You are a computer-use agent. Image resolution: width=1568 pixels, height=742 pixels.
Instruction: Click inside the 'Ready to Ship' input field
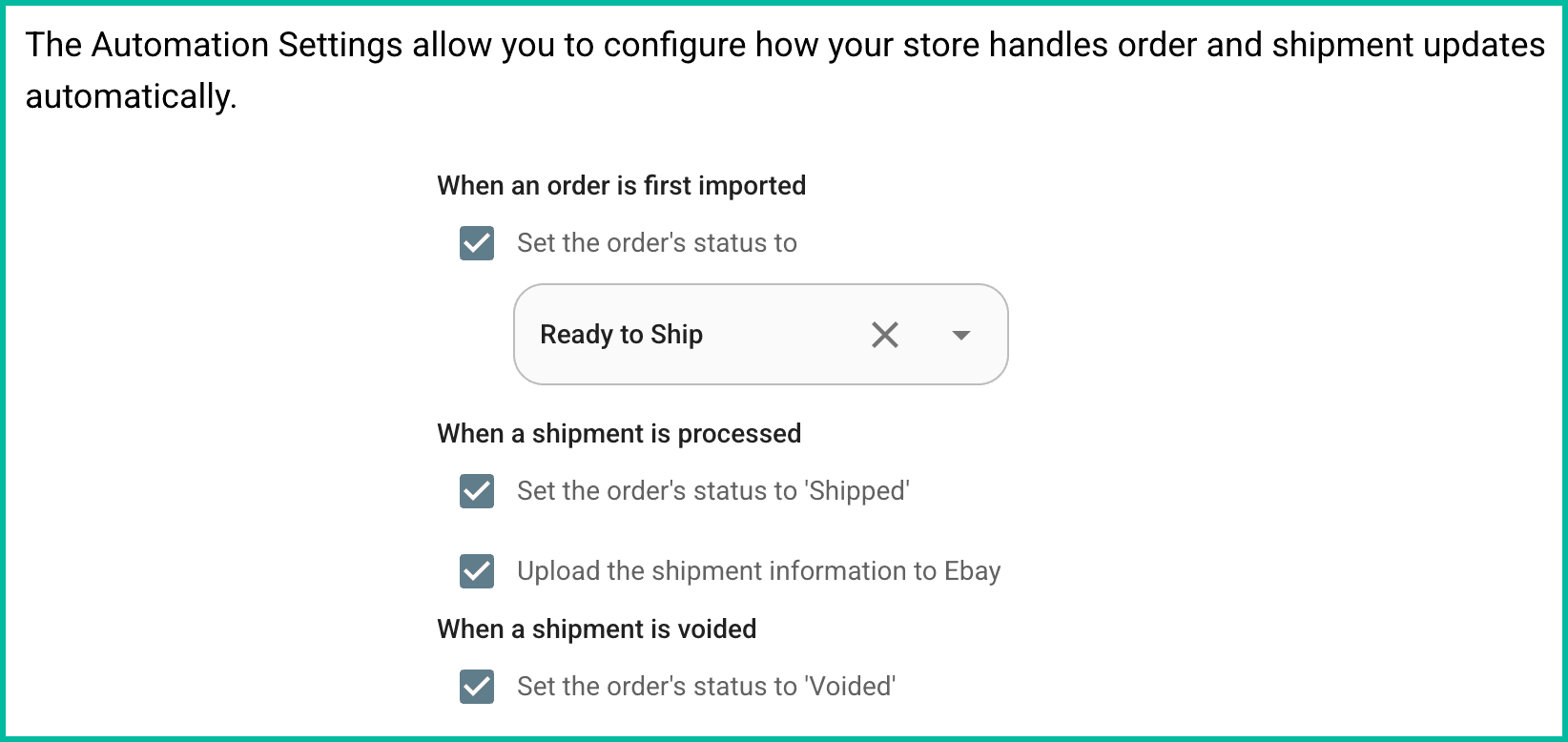click(x=668, y=335)
